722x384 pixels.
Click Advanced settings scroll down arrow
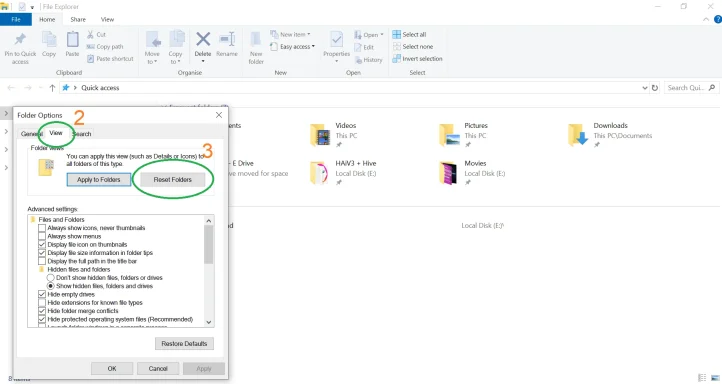[x=209, y=322]
